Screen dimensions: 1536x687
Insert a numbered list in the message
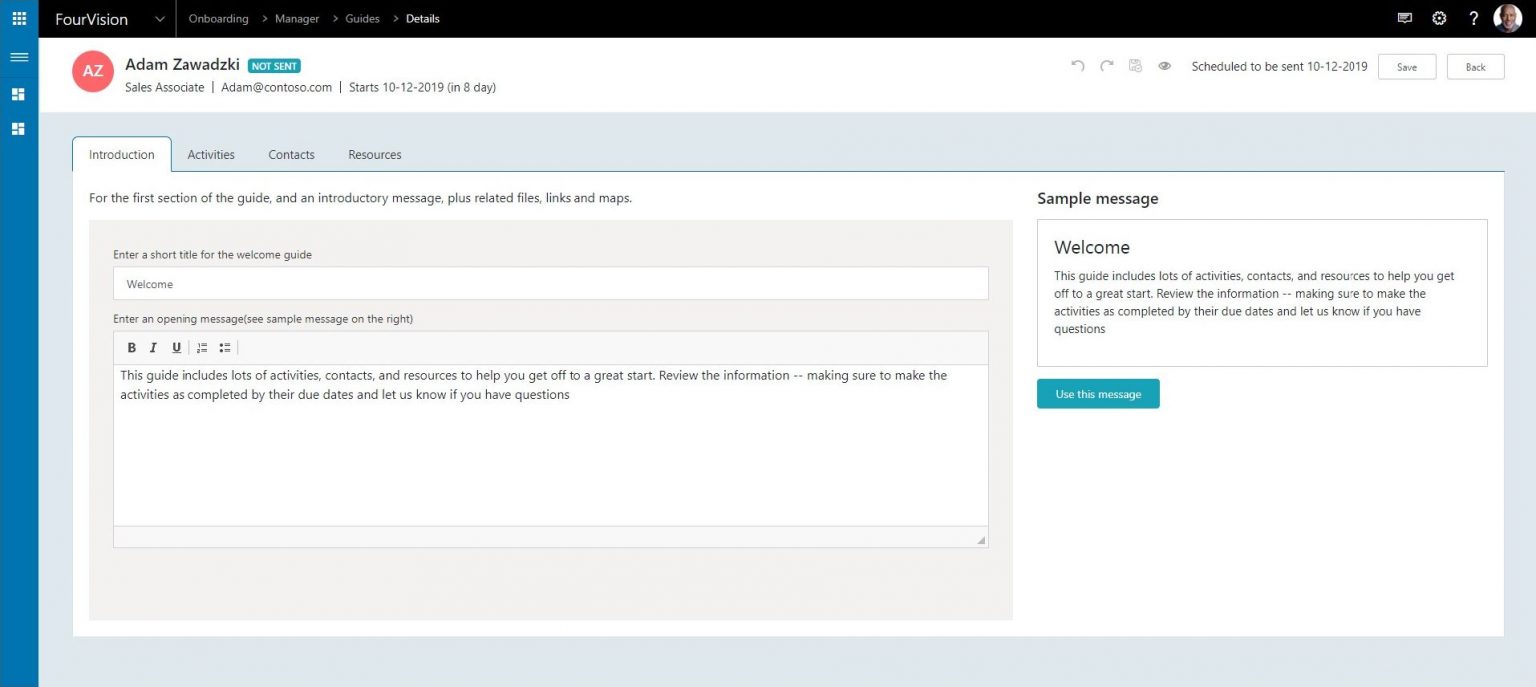[x=202, y=347]
